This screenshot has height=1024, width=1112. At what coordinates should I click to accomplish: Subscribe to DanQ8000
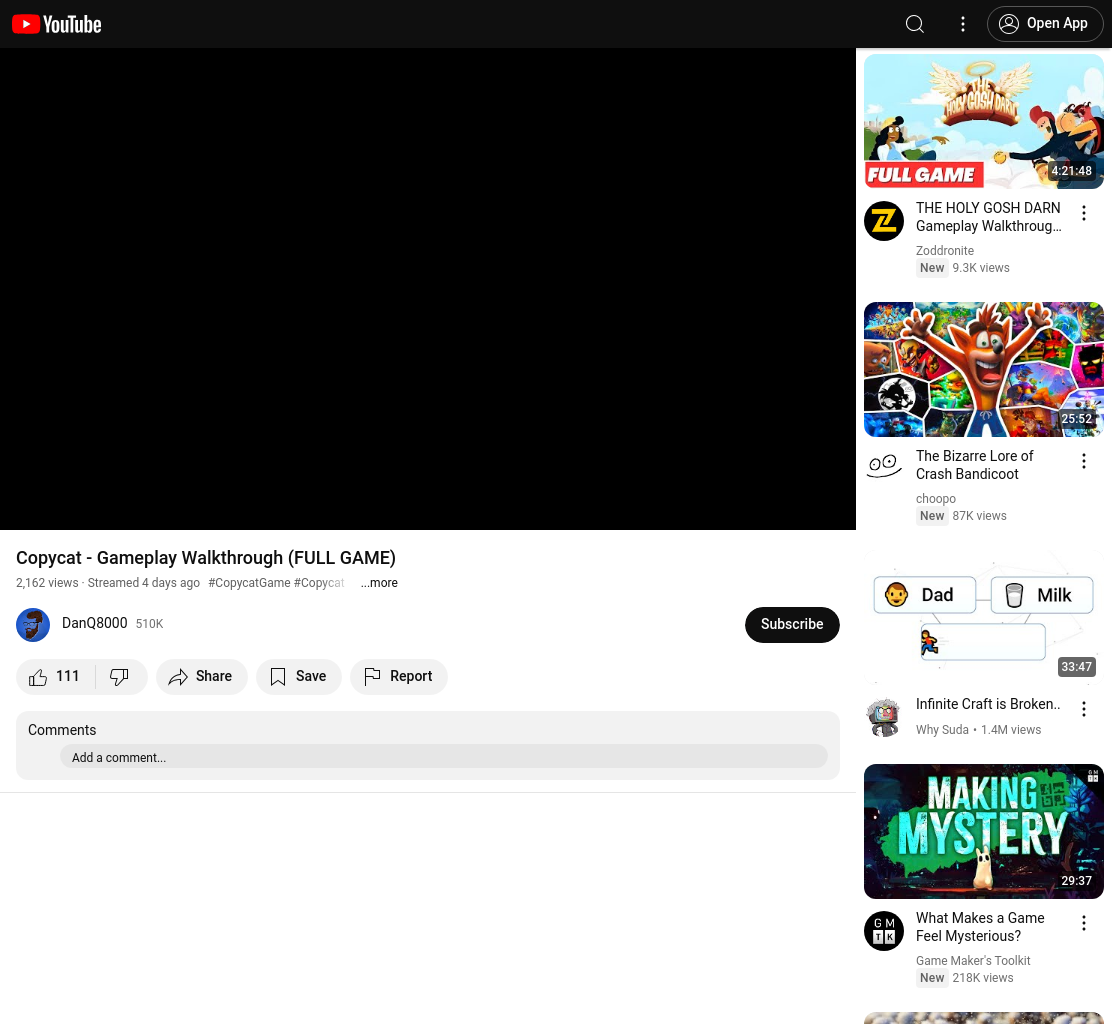coord(792,625)
